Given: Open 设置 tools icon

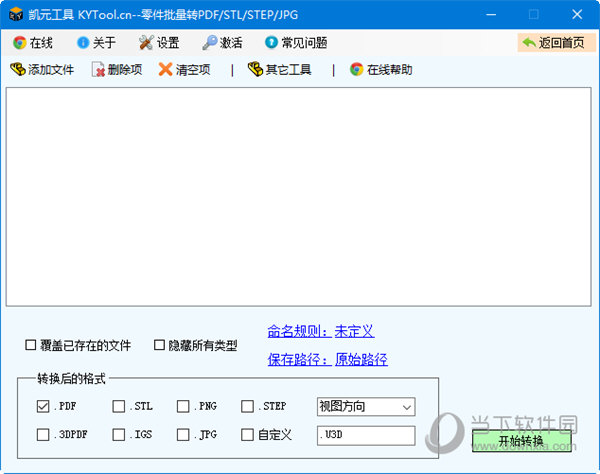Looking at the screenshot, I should (146, 42).
